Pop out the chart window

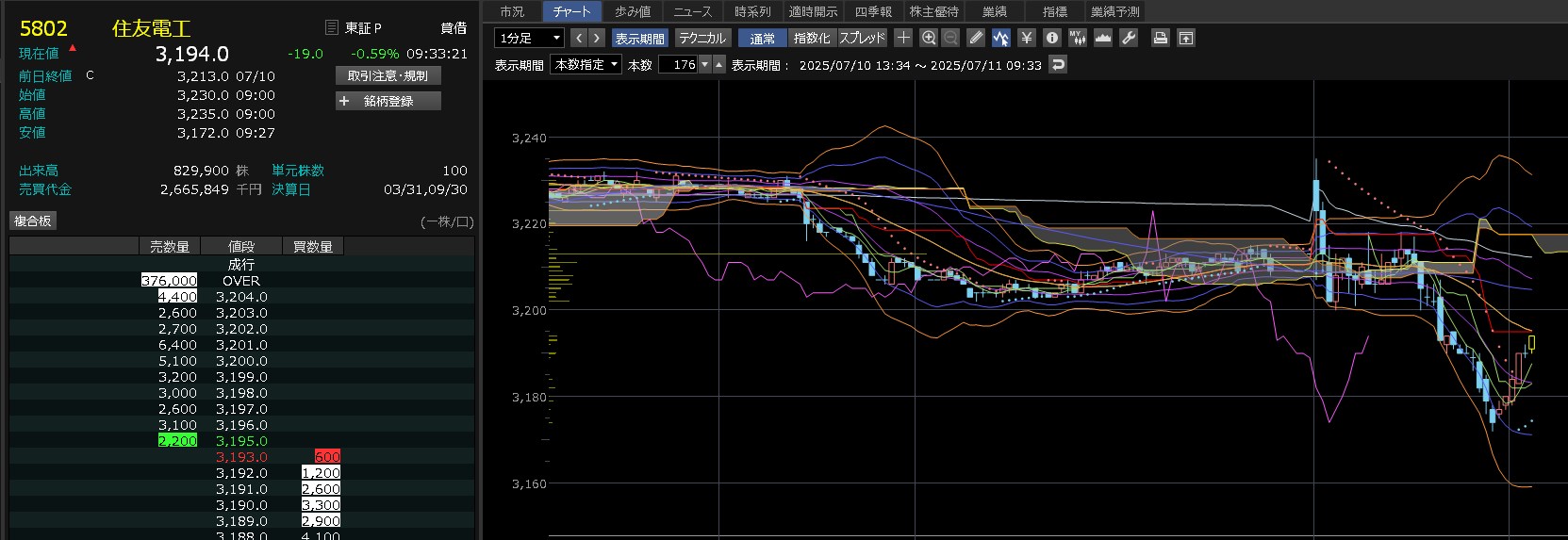[x=1186, y=38]
